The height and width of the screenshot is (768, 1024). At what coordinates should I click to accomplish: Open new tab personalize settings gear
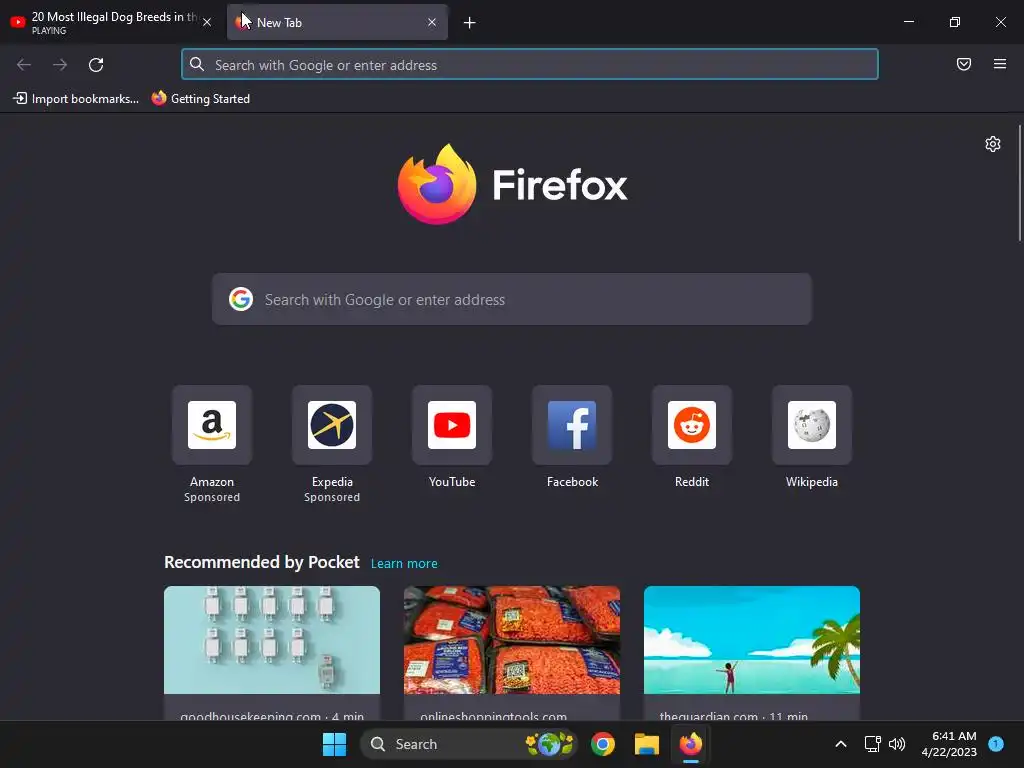coord(993,144)
